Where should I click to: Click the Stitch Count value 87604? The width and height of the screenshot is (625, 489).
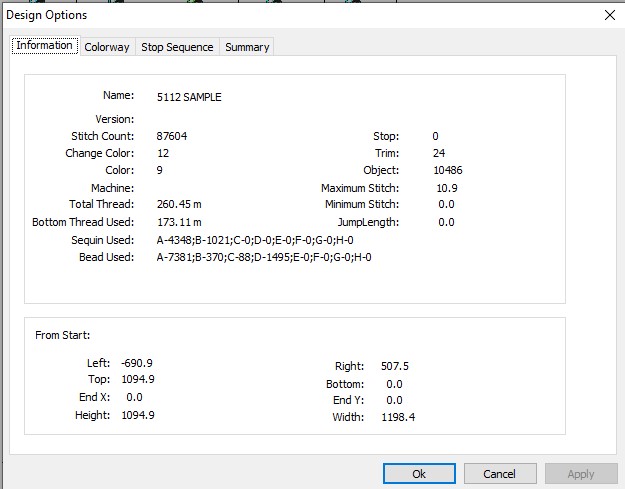click(x=172, y=136)
